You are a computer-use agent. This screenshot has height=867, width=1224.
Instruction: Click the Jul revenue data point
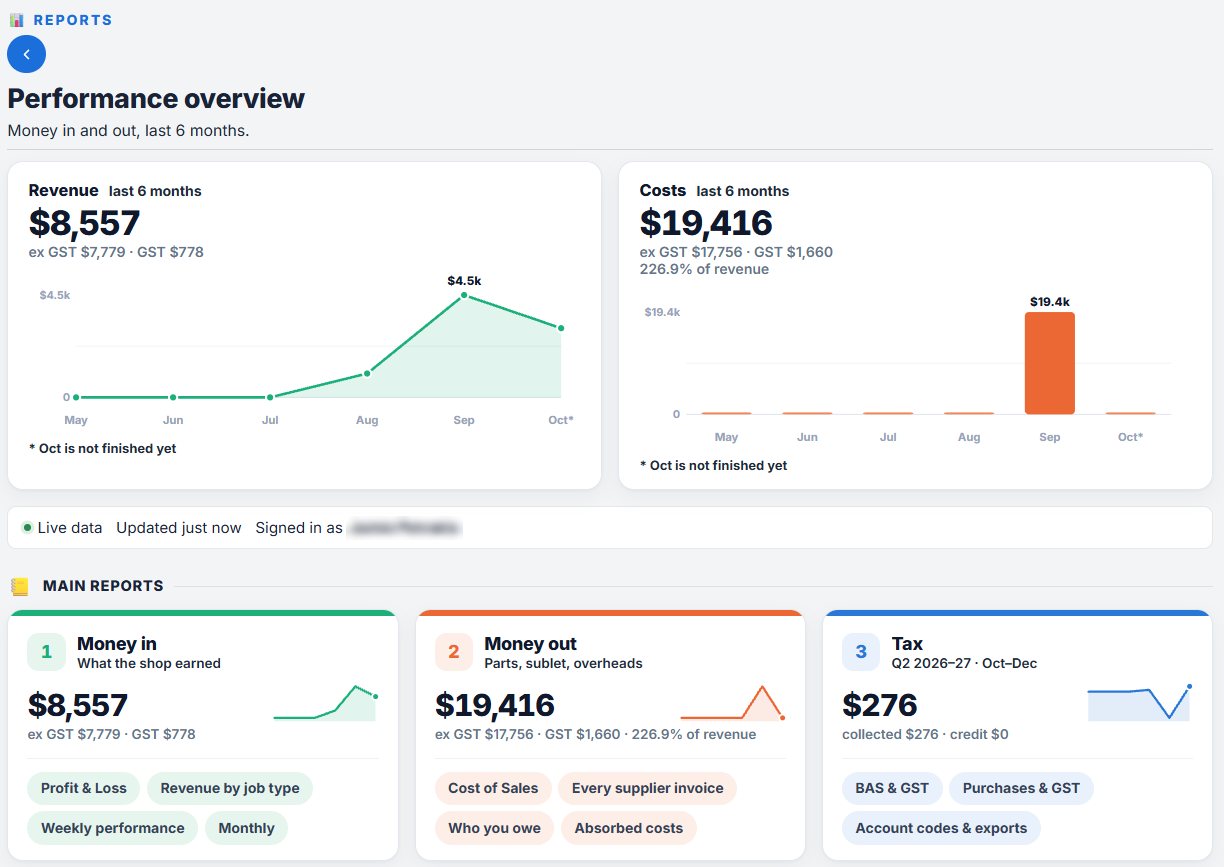tap(270, 397)
